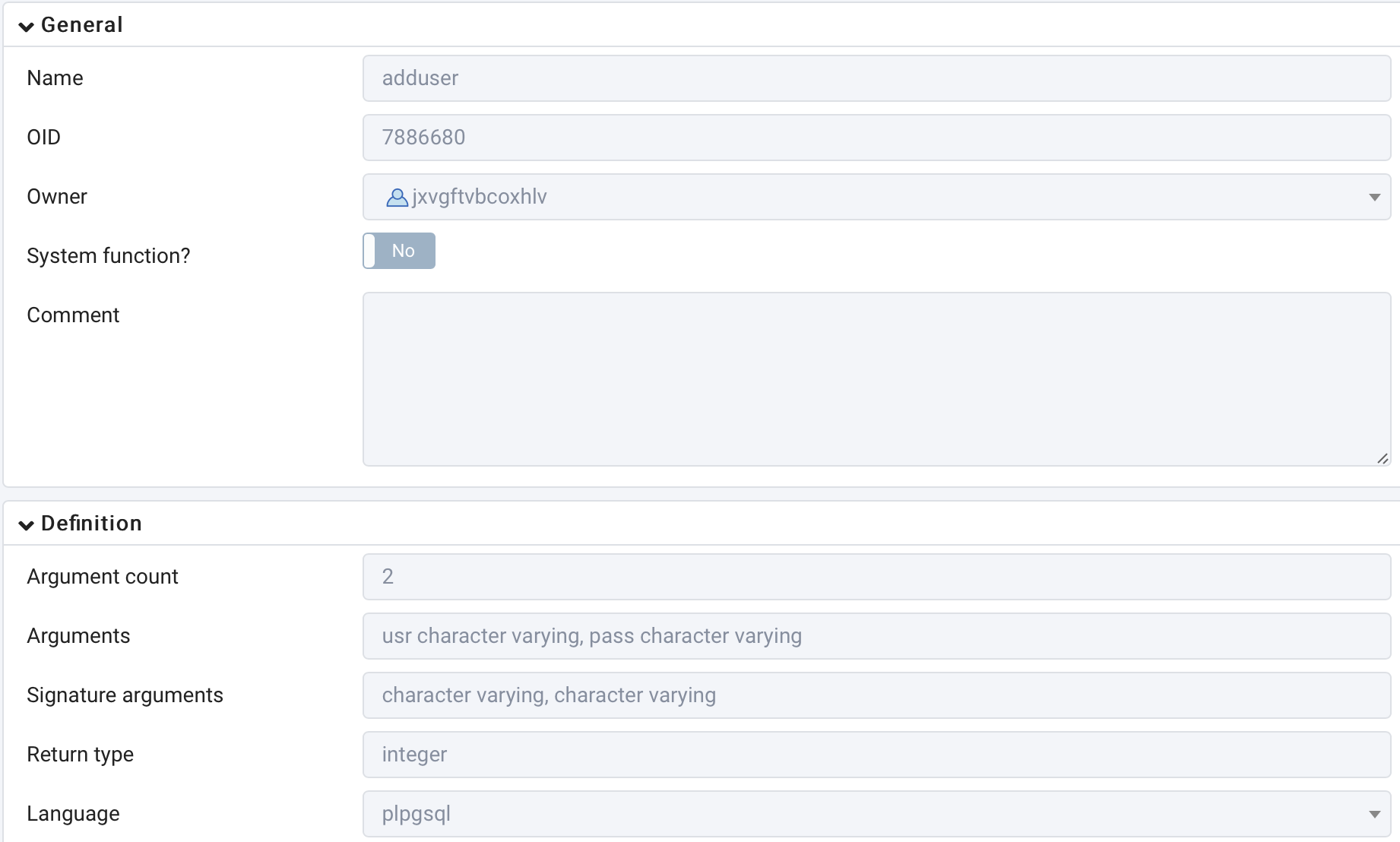Select the plpgsql Language combo box
This screenshot has width=1400, height=842.
(876, 814)
